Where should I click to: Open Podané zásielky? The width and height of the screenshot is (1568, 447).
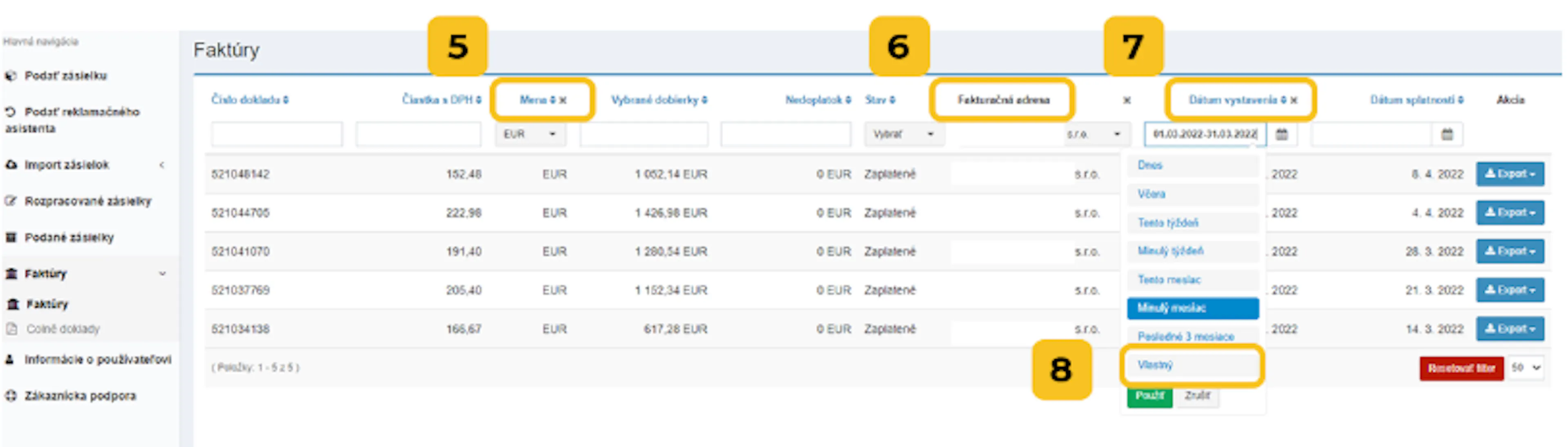[x=69, y=237]
